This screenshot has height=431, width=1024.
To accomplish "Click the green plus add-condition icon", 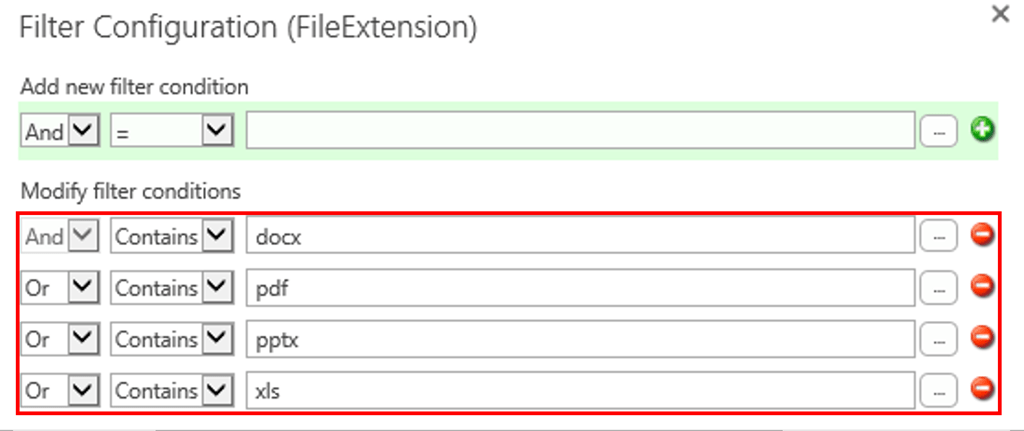I will pyautogui.click(x=982, y=130).
